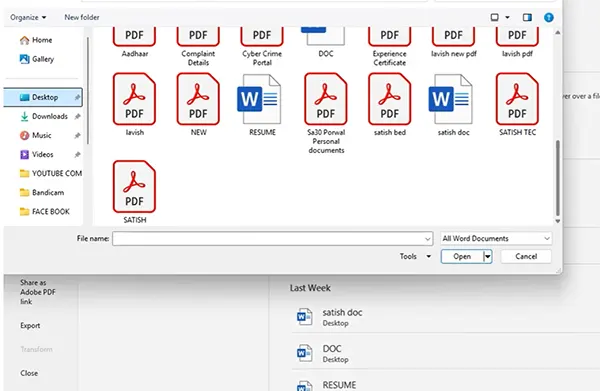Viewport: 600px width, 391px height.
Task: Select the NEW PDF file icon
Action: pyautogui.click(x=198, y=99)
